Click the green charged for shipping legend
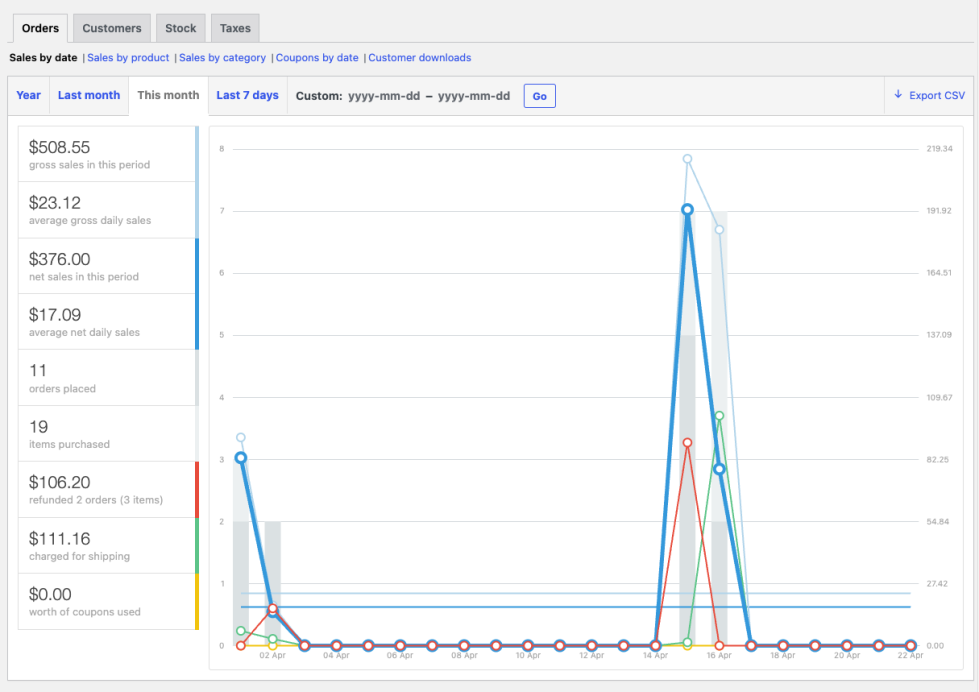Screen dimensions: 979x692 107,545
